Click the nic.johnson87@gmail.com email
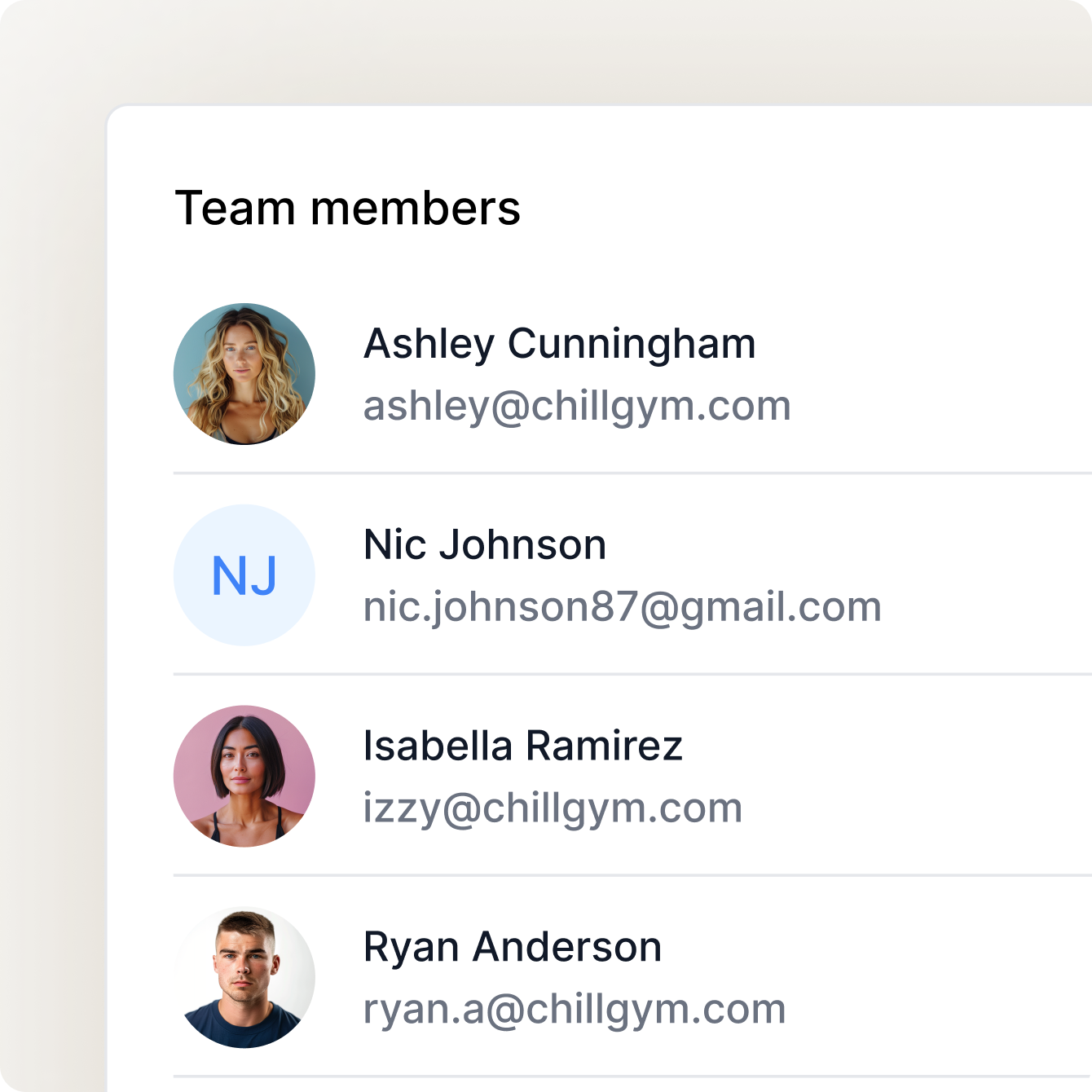This screenshot has width=1092, height=1092. tap(622, 607)
